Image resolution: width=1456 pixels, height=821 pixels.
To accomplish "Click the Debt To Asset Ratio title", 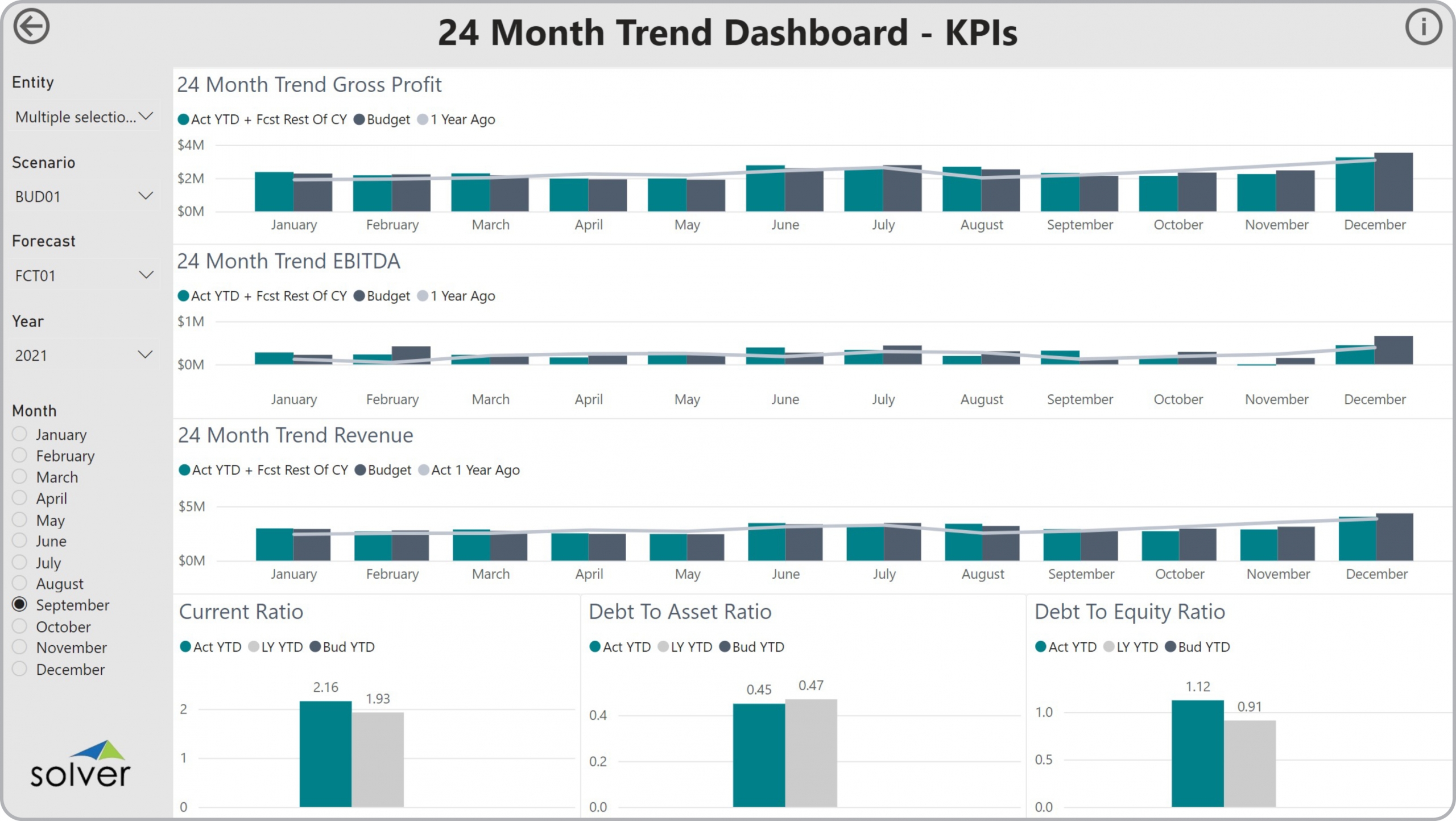I will (680, 612).
